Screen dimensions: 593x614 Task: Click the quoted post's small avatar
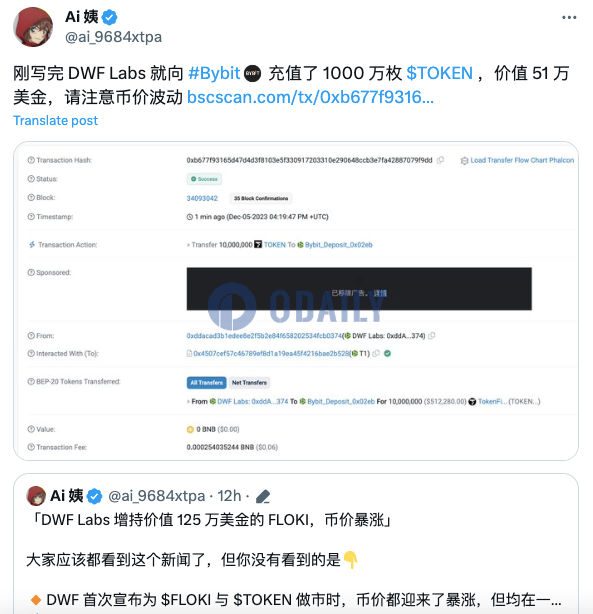[36, 496]
